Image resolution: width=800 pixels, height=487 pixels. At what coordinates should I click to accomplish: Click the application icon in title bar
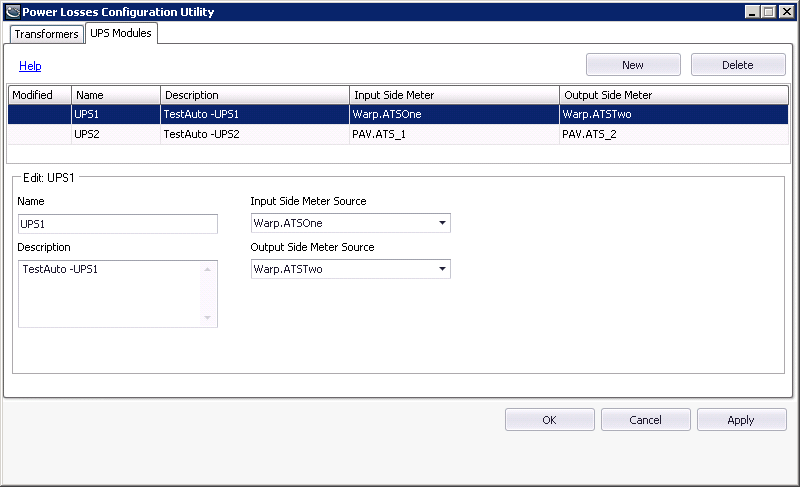click(11, 12)
